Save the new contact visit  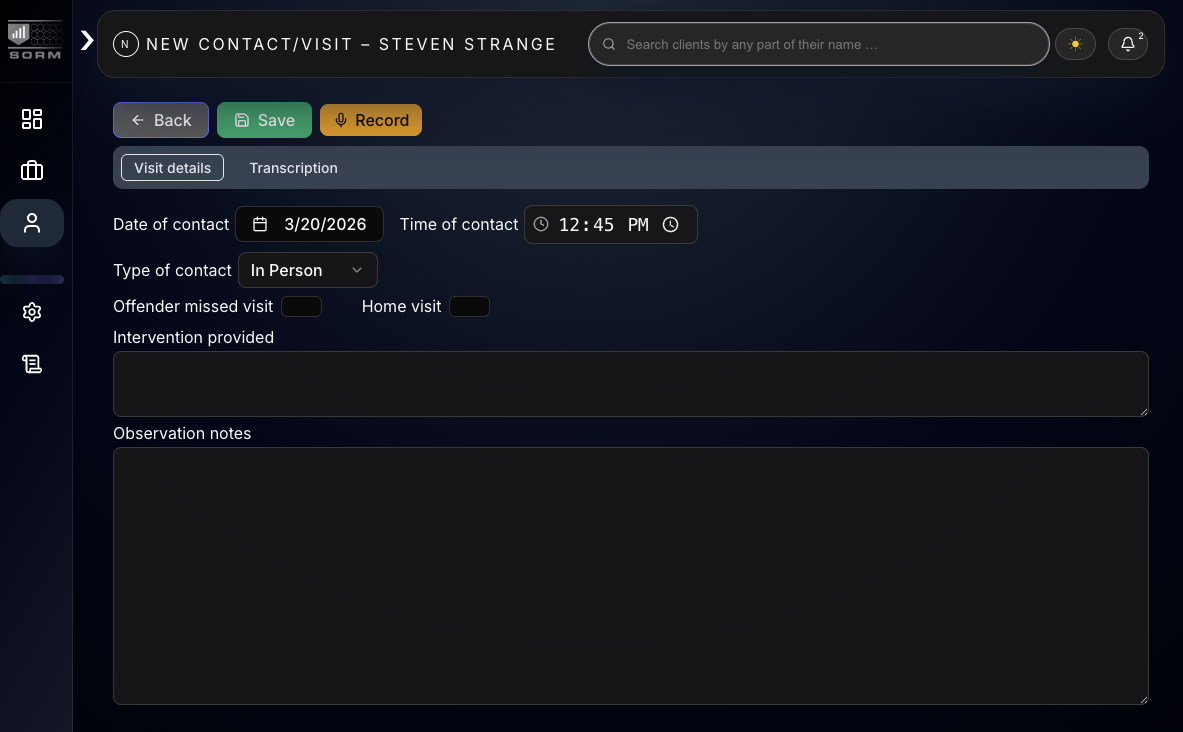(x=264, y=119)
